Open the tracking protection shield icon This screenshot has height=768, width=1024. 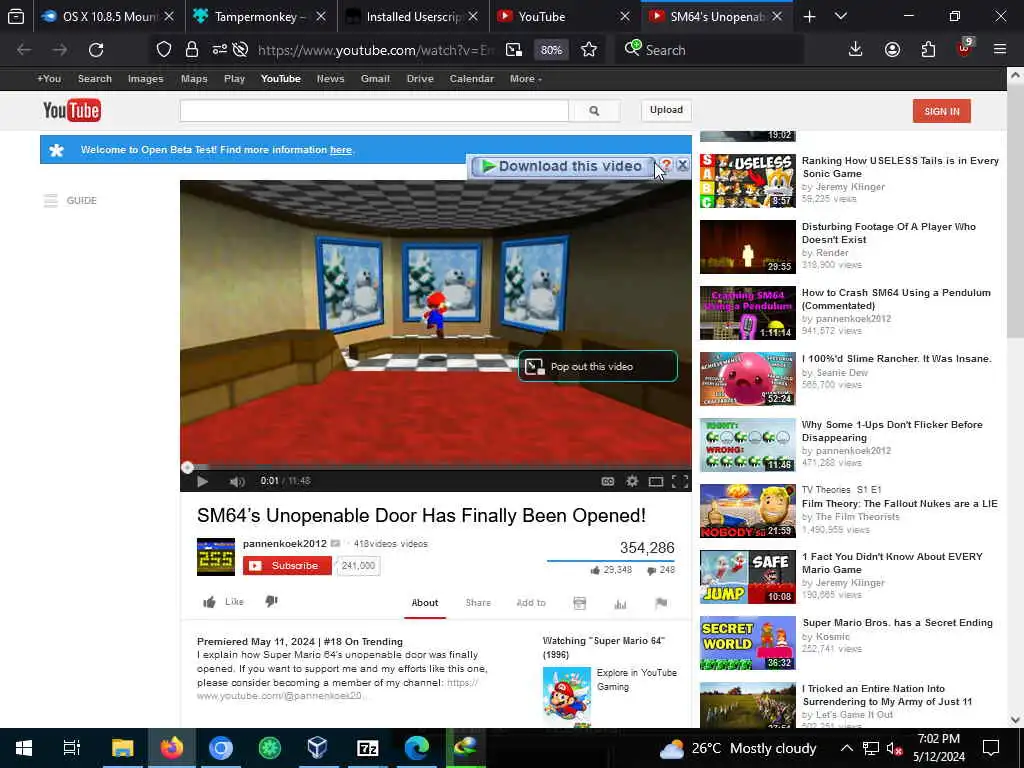point(163,50)
